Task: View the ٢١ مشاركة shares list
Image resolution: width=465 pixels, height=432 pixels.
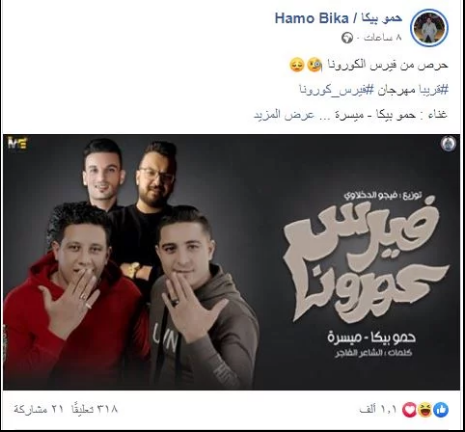Action: [x=38, y=409]
